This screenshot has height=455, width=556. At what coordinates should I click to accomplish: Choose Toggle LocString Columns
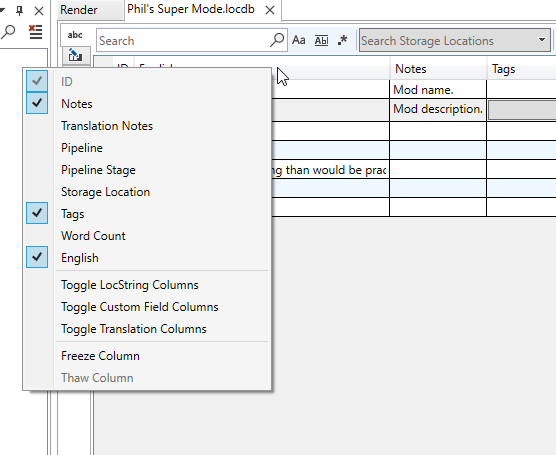pyautogui.click(x=130, y=285)
